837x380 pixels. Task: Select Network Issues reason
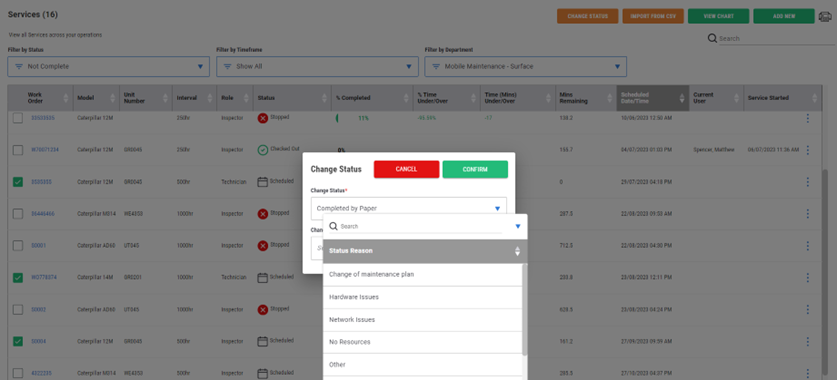point(422,320)
